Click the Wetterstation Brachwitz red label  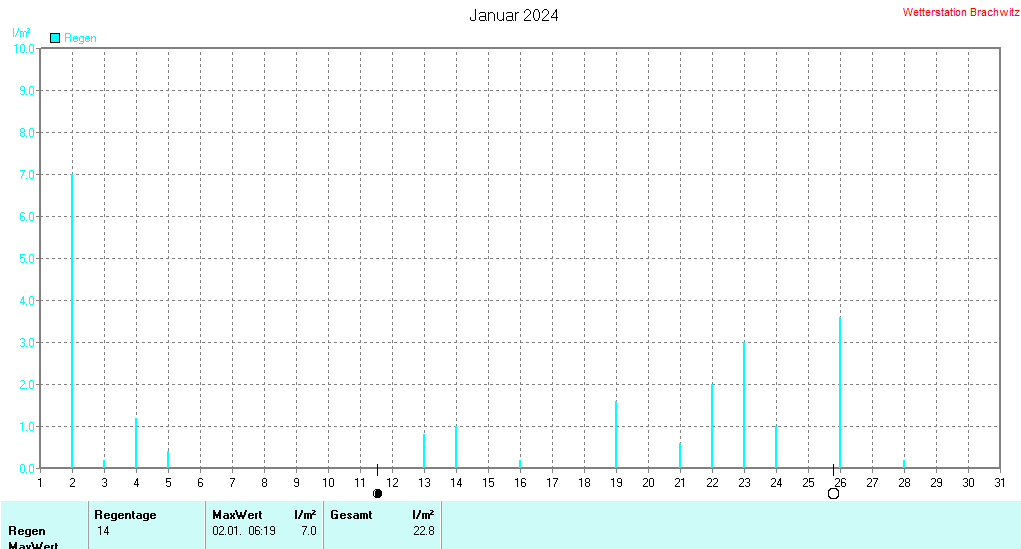(960, 12)
